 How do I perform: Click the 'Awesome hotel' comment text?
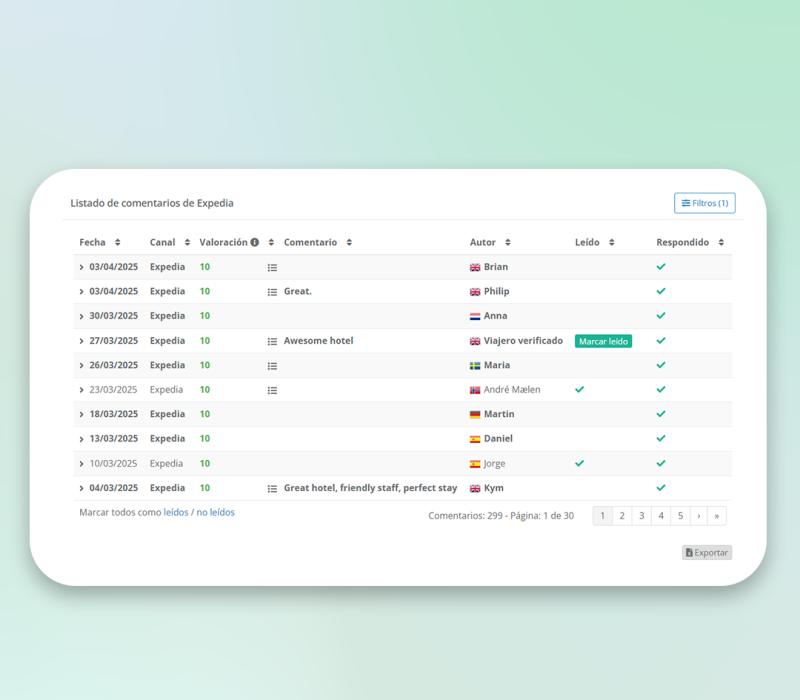pos(318,341)
